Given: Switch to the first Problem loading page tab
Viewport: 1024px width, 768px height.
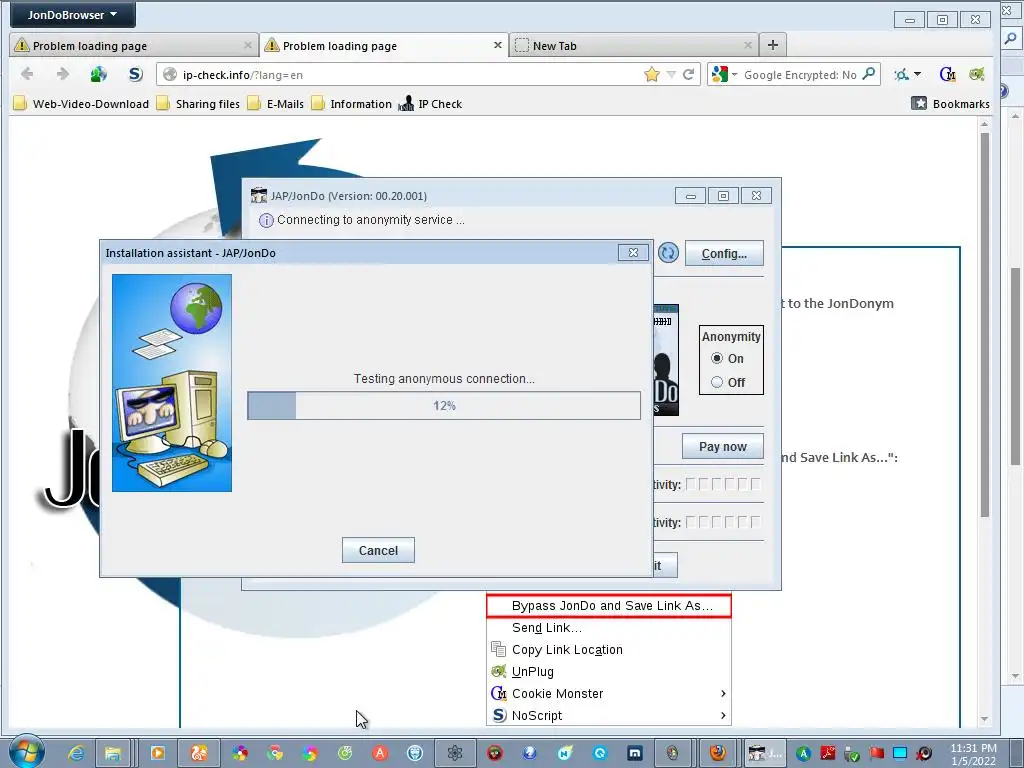Looking at the screenshot, I should point(134,46).
